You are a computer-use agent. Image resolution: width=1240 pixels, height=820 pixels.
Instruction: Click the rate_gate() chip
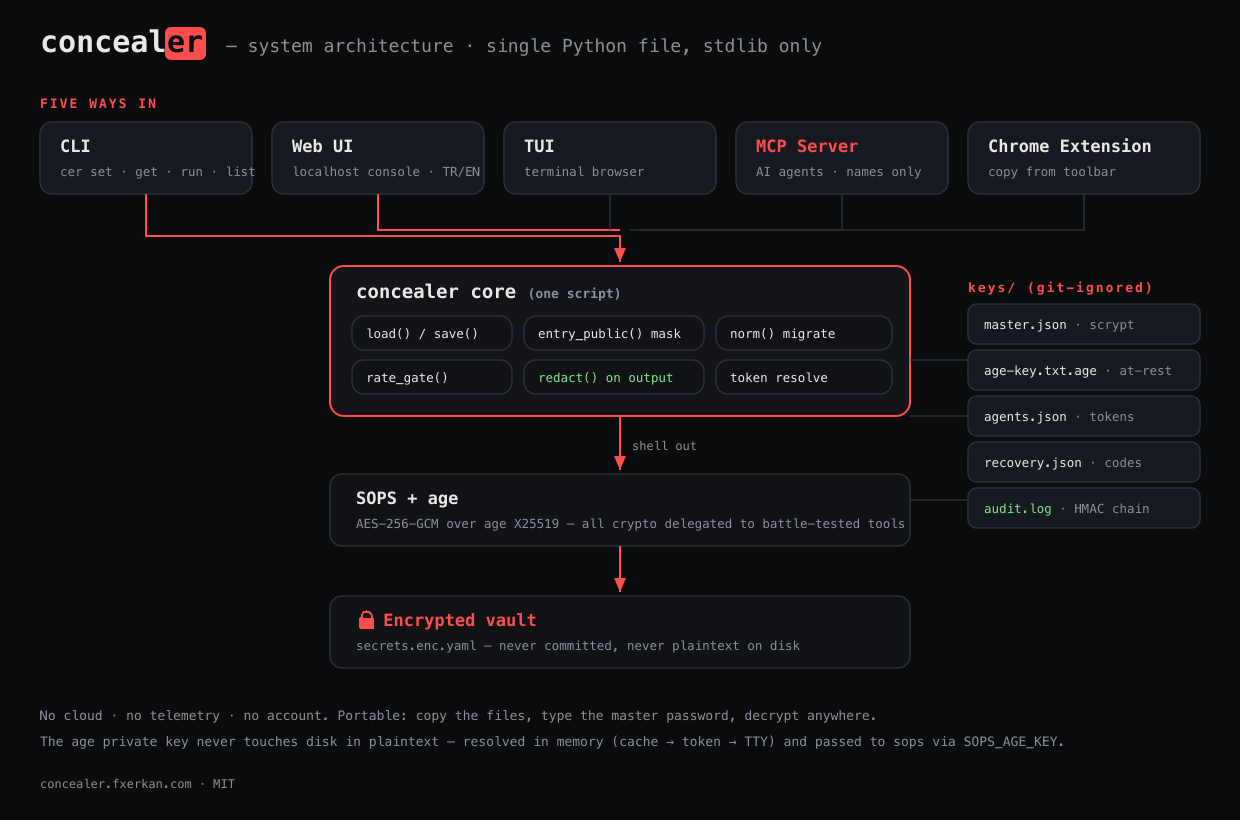point(432,377)
